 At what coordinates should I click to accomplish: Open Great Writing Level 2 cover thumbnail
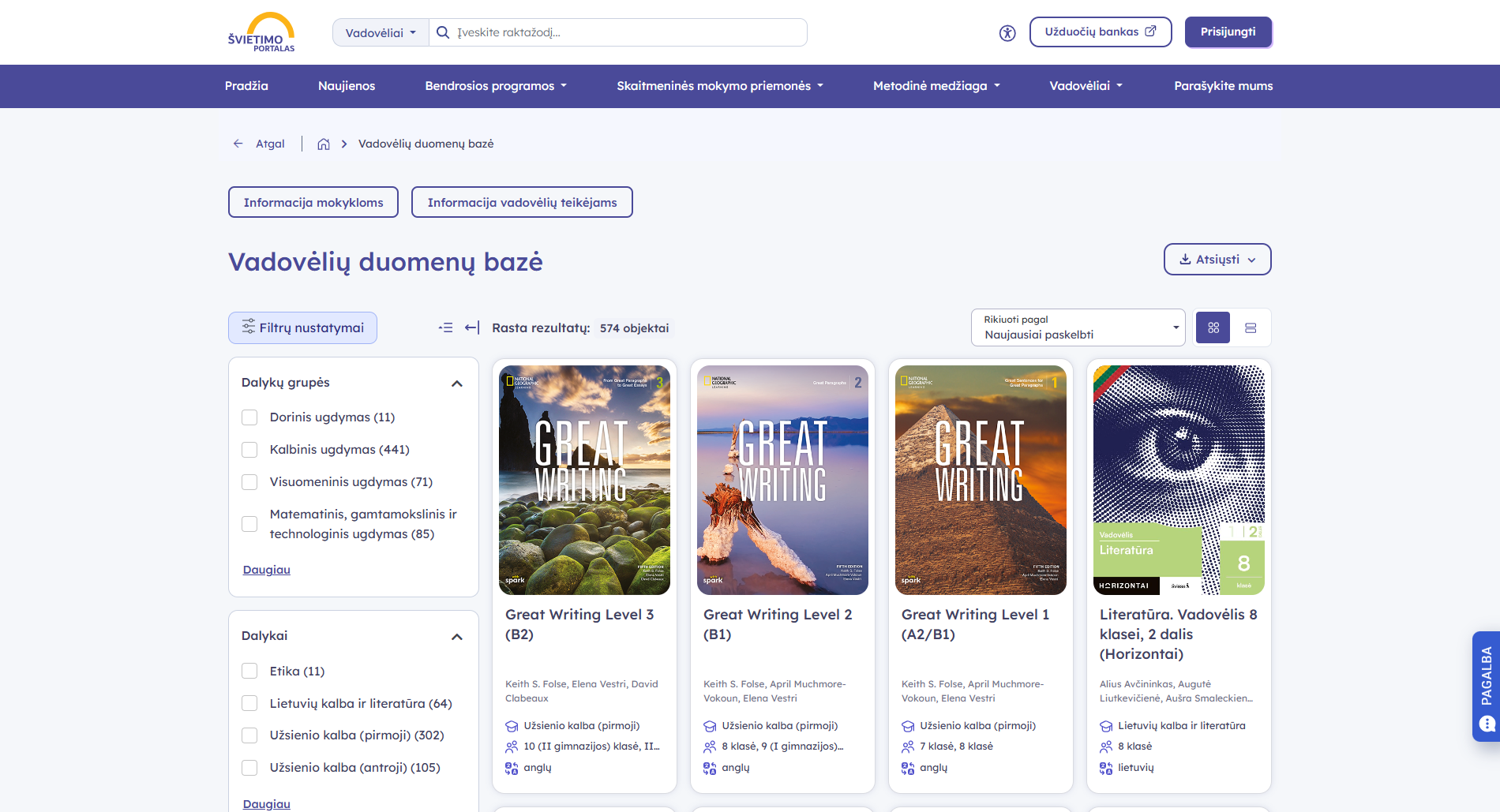click(x=782, y=480)
